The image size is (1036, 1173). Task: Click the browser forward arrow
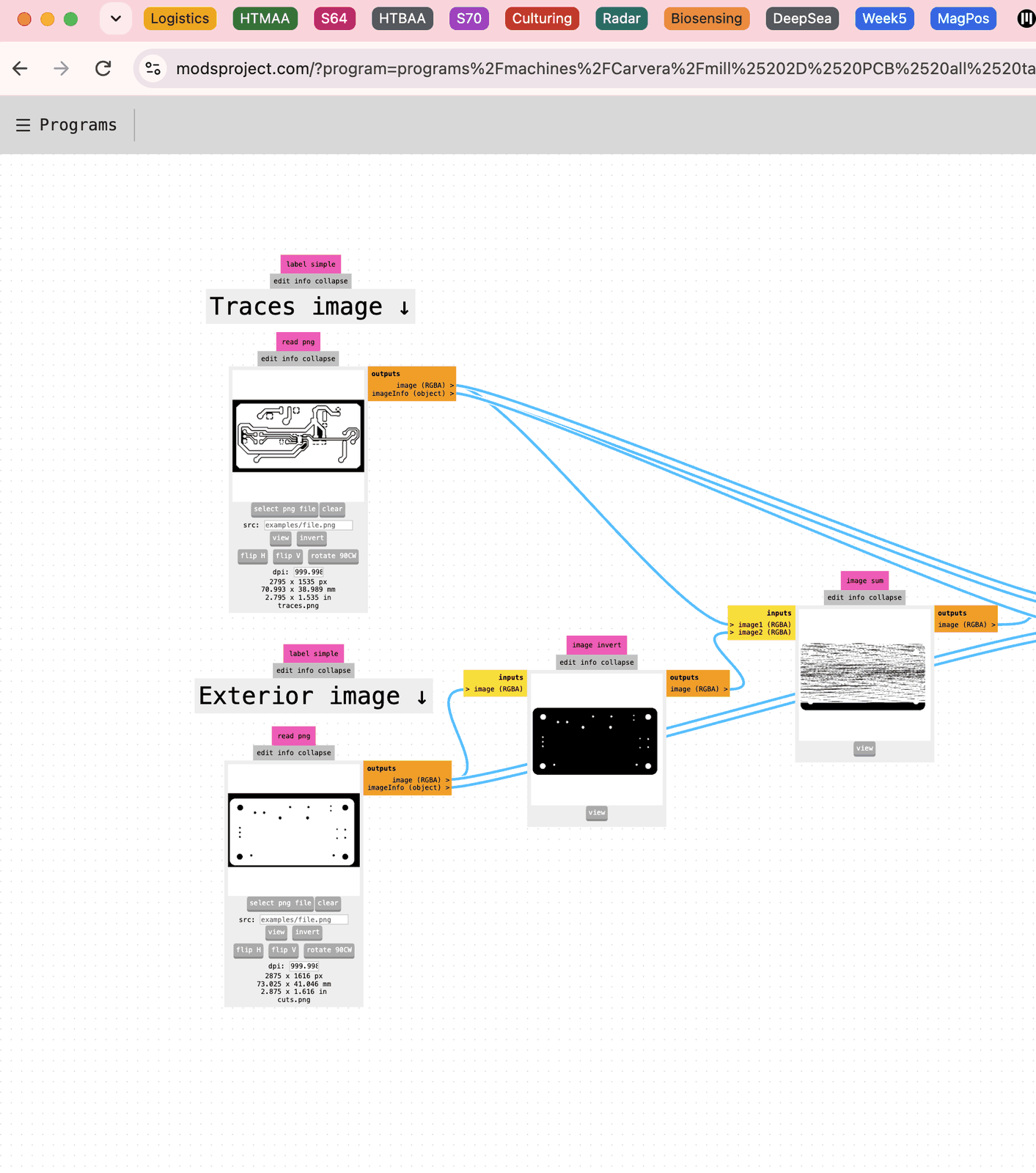[x=62, y=68]
